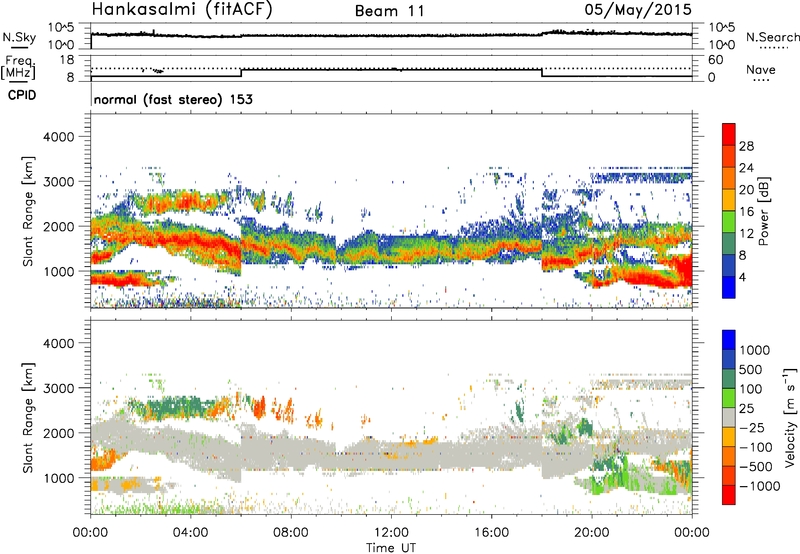Image resolution: width=800 pixels, height=554 pixels.
Task: Click the '16:00' time tick label
Action: pos(491,533)
